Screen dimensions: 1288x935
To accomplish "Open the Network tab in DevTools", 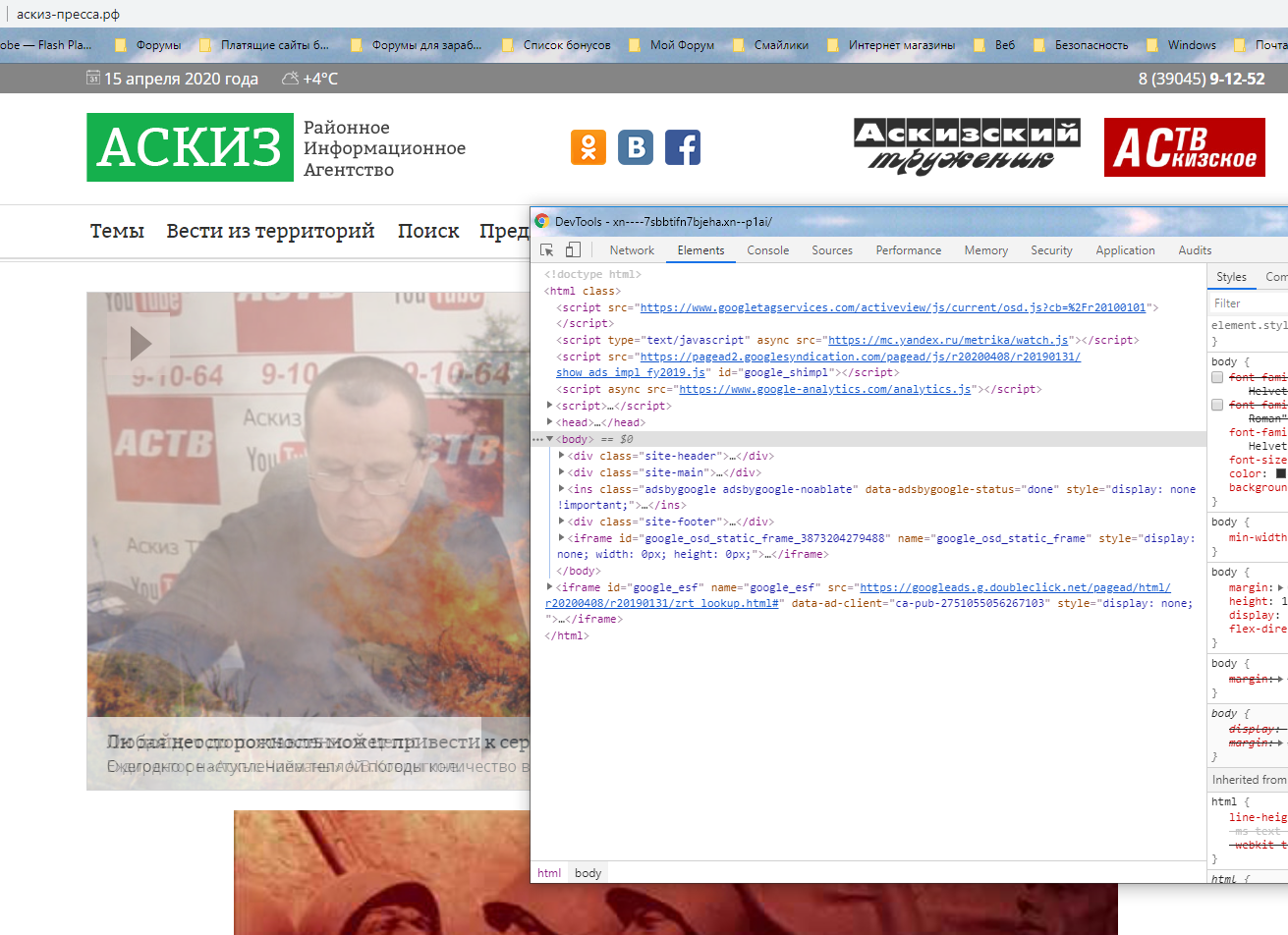I will pyautogui.click(x=632, y=249).
